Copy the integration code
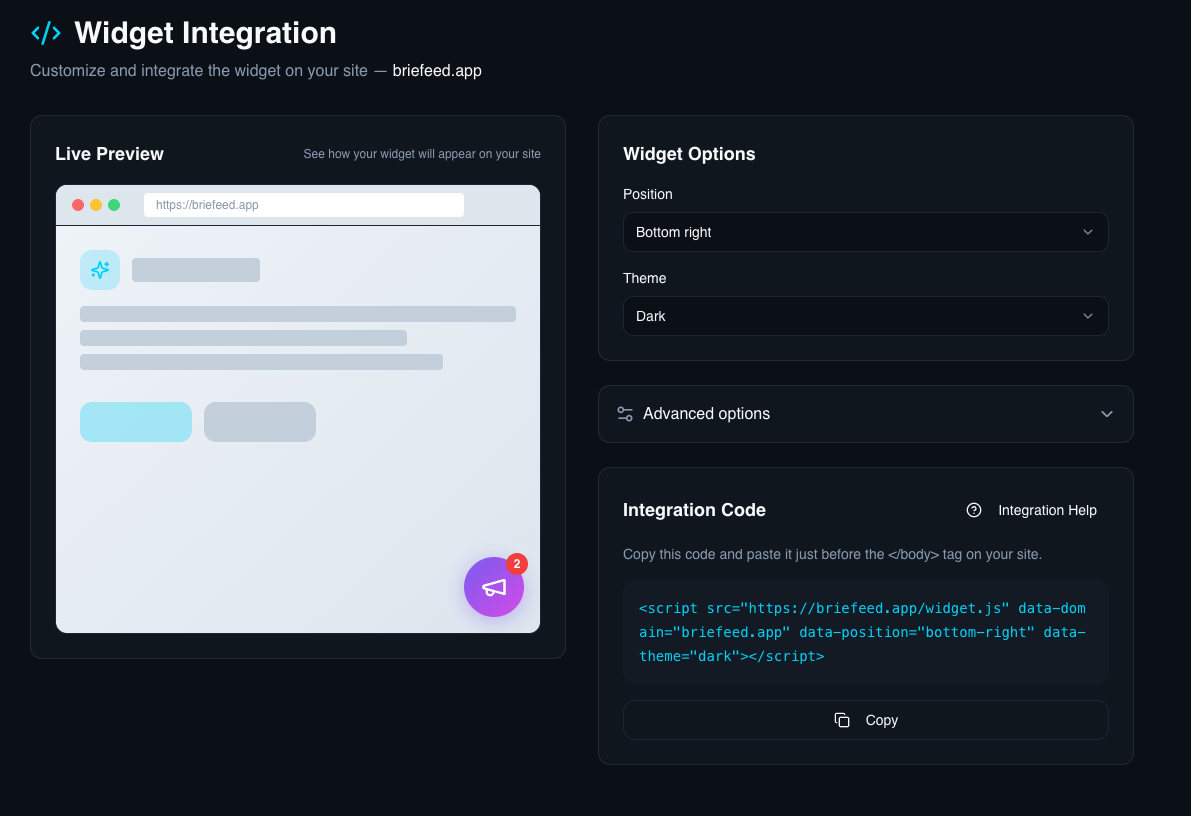1191x816 pixels. (x=865, y=720)
